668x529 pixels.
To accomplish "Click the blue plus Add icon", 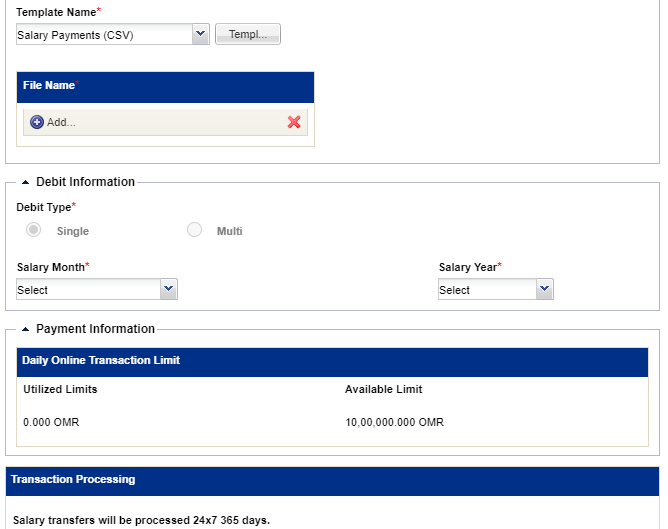I will (x=37, y=122).
